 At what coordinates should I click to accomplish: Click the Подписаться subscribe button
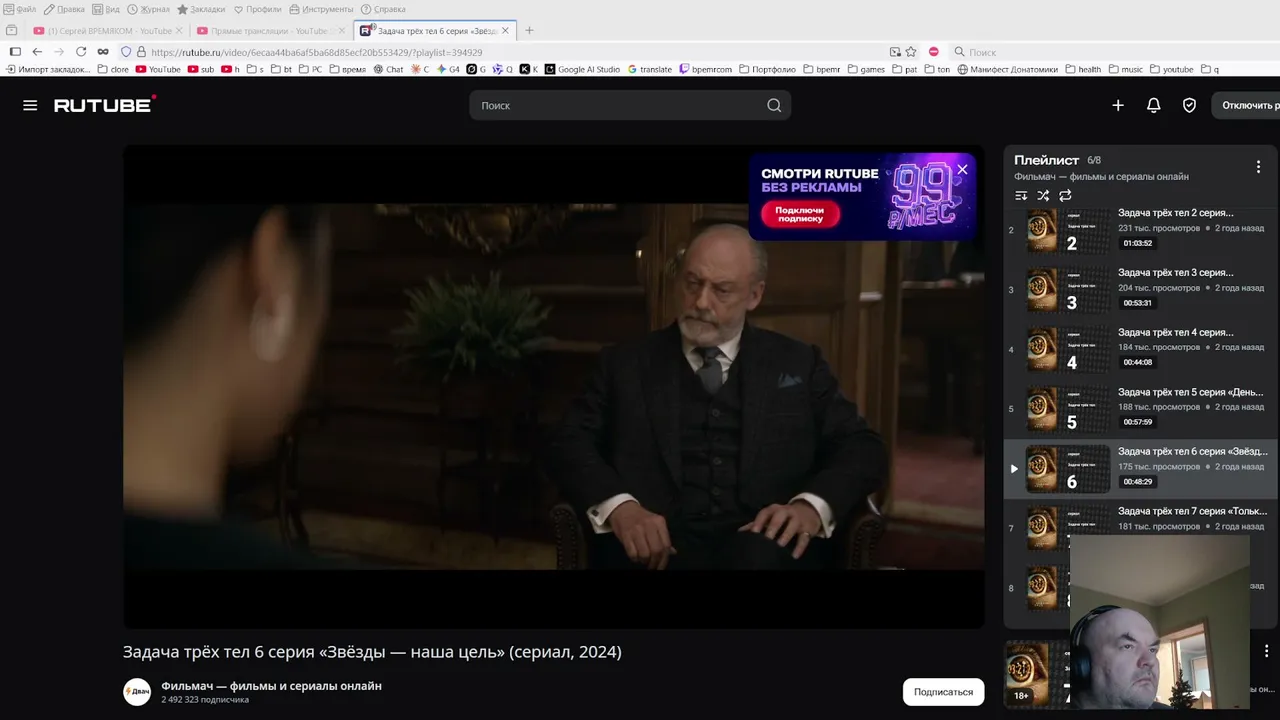point(943,692)
